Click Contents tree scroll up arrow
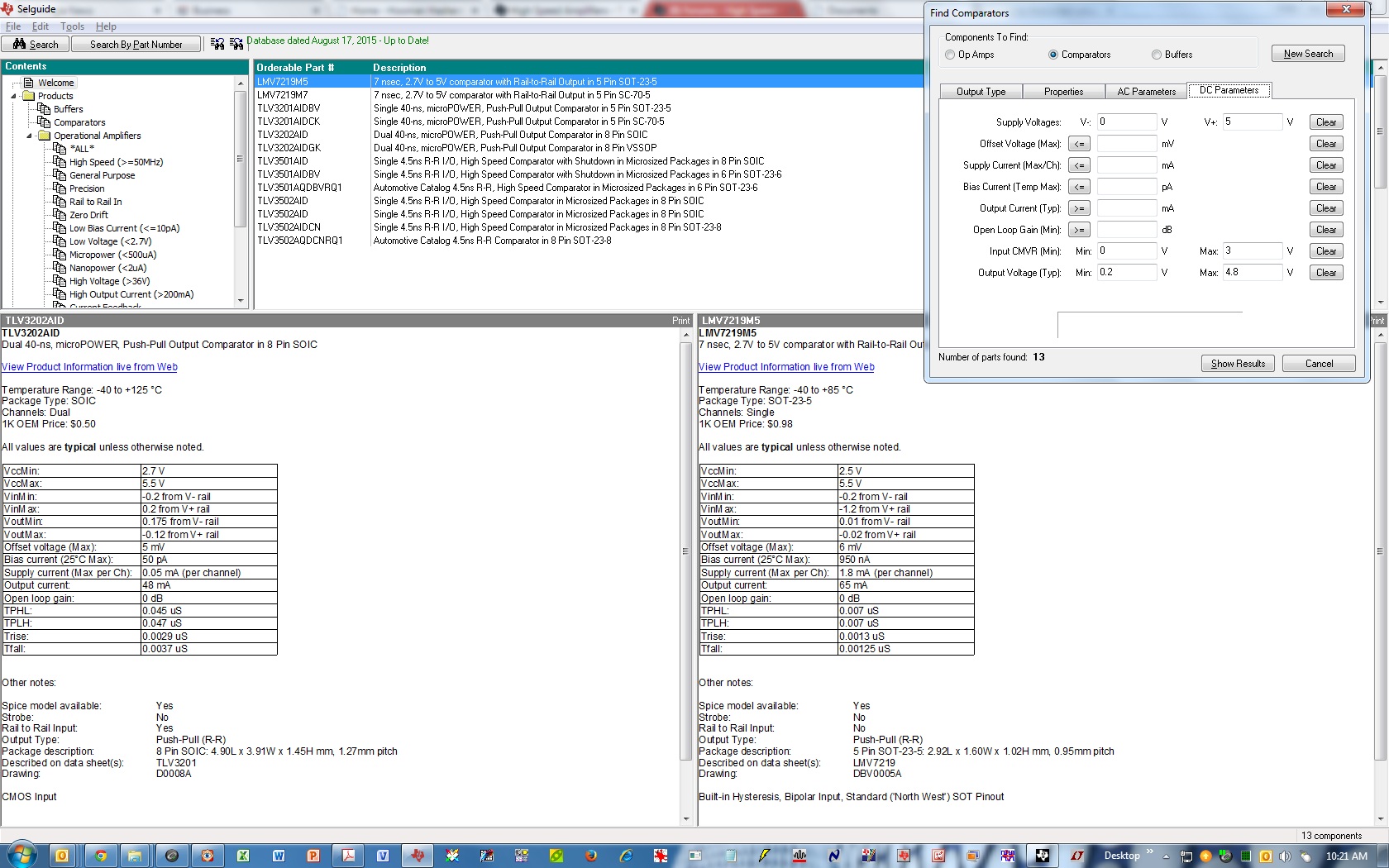The image size is (1389, 868). (241, 83)
